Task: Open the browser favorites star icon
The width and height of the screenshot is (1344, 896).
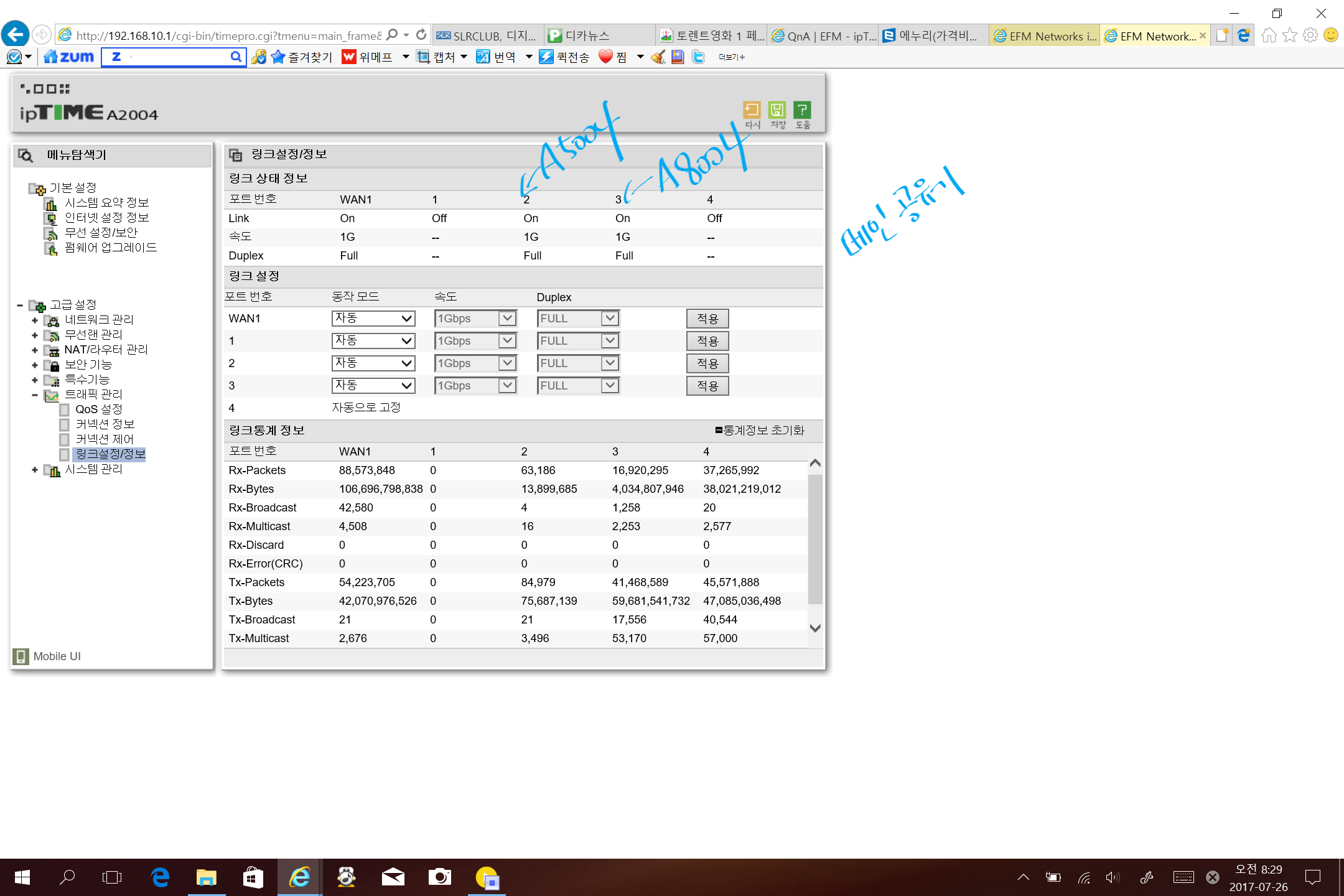Action: (1290, 35)
